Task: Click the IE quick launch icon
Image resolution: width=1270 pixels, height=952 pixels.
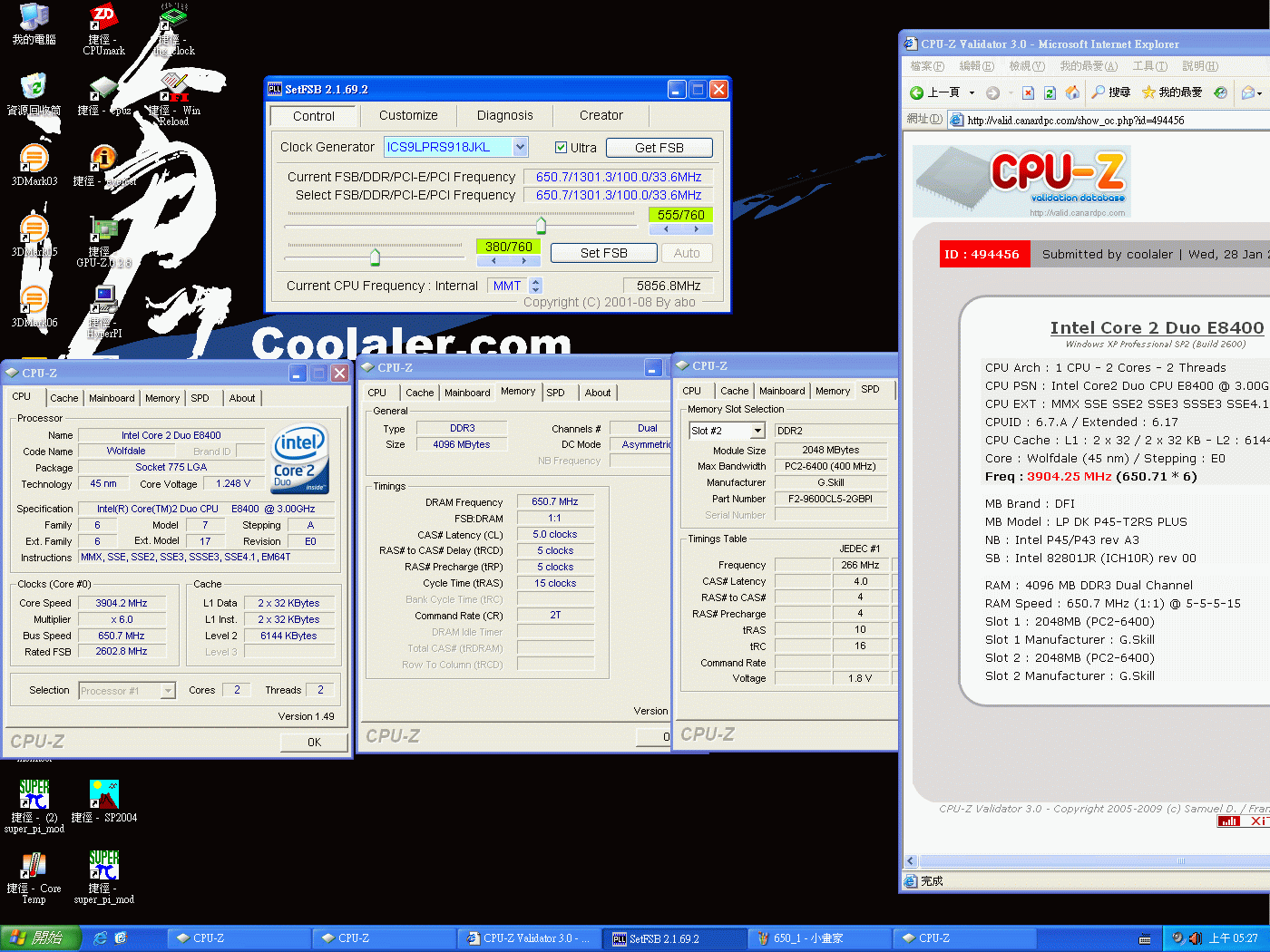Action: coord(101,938)
